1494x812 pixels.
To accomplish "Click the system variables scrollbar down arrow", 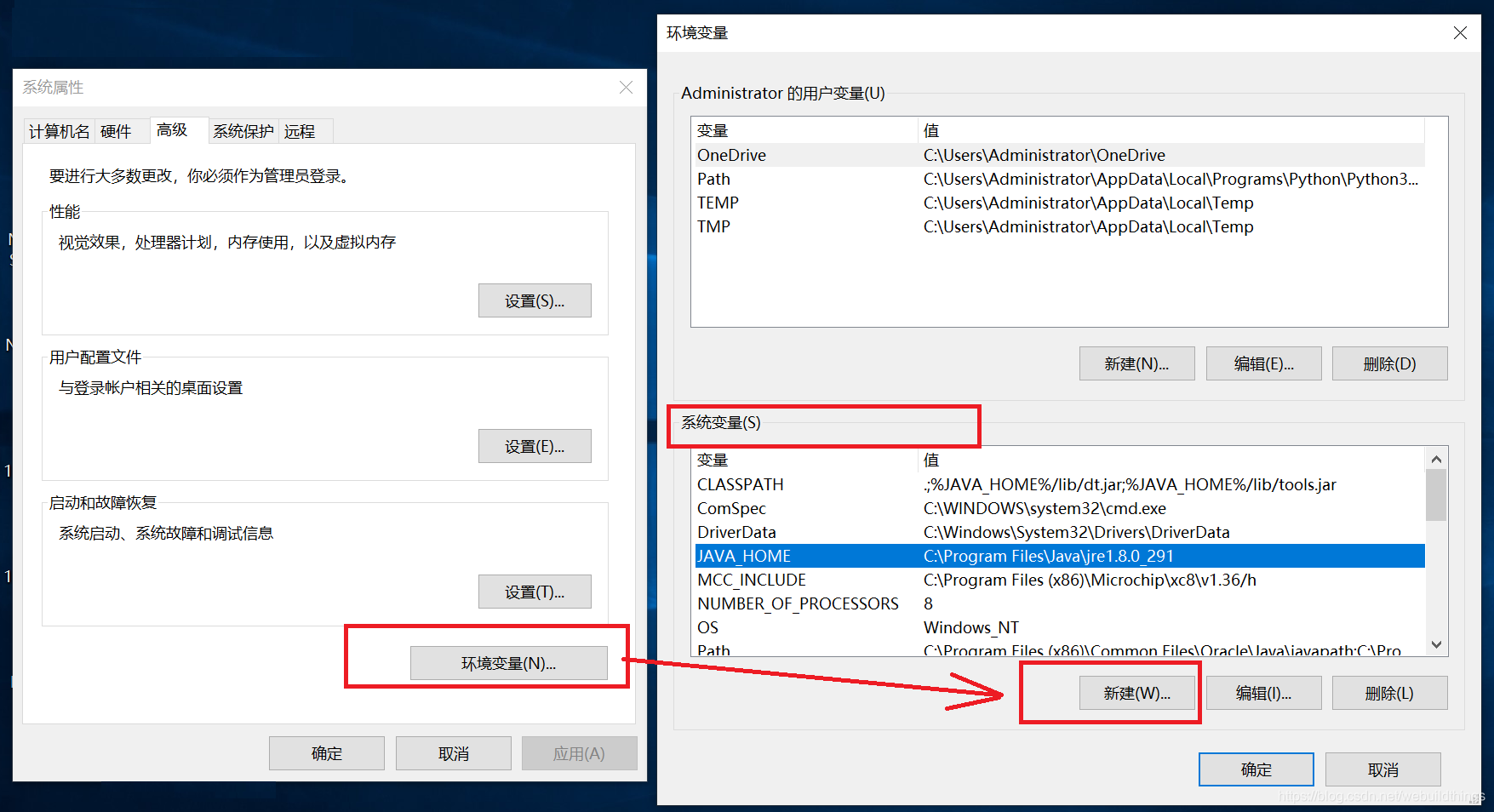I will (x=1436, y=645).
